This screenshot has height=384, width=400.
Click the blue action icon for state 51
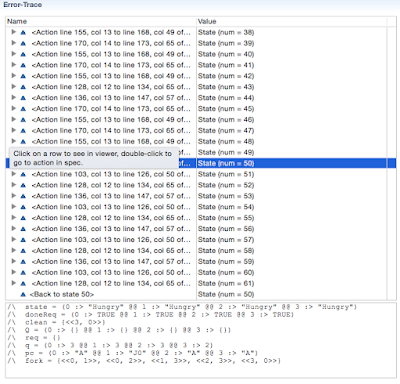click(x=23, y=174)
